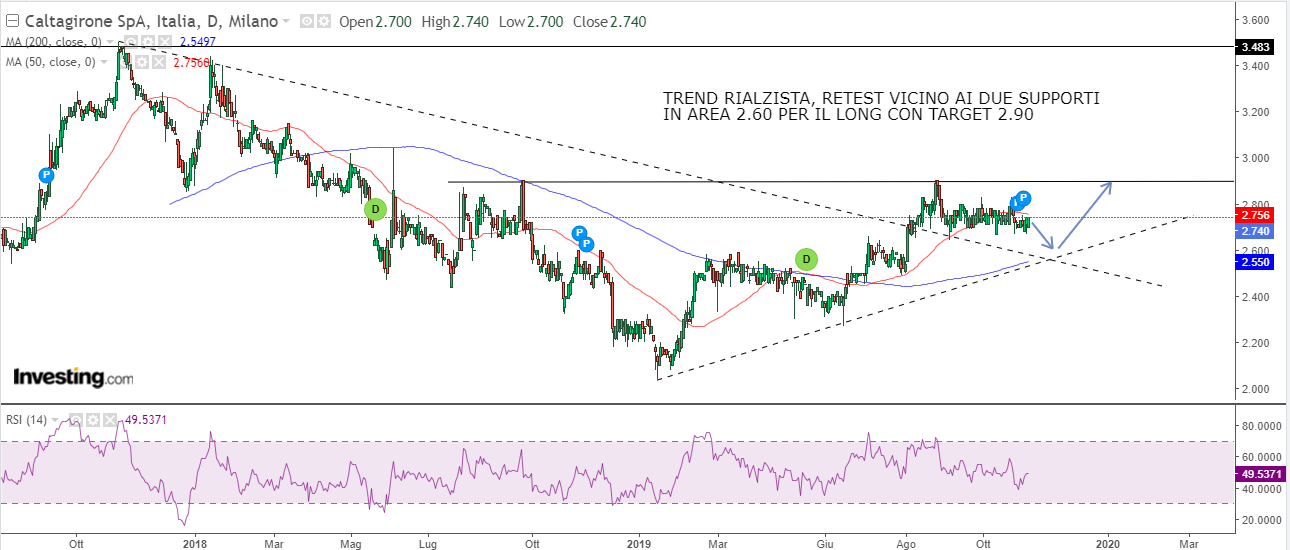
Task: Click the purple RSI value 49.5371 in legend
Action: pyautogui.click(x=144, y=420)
